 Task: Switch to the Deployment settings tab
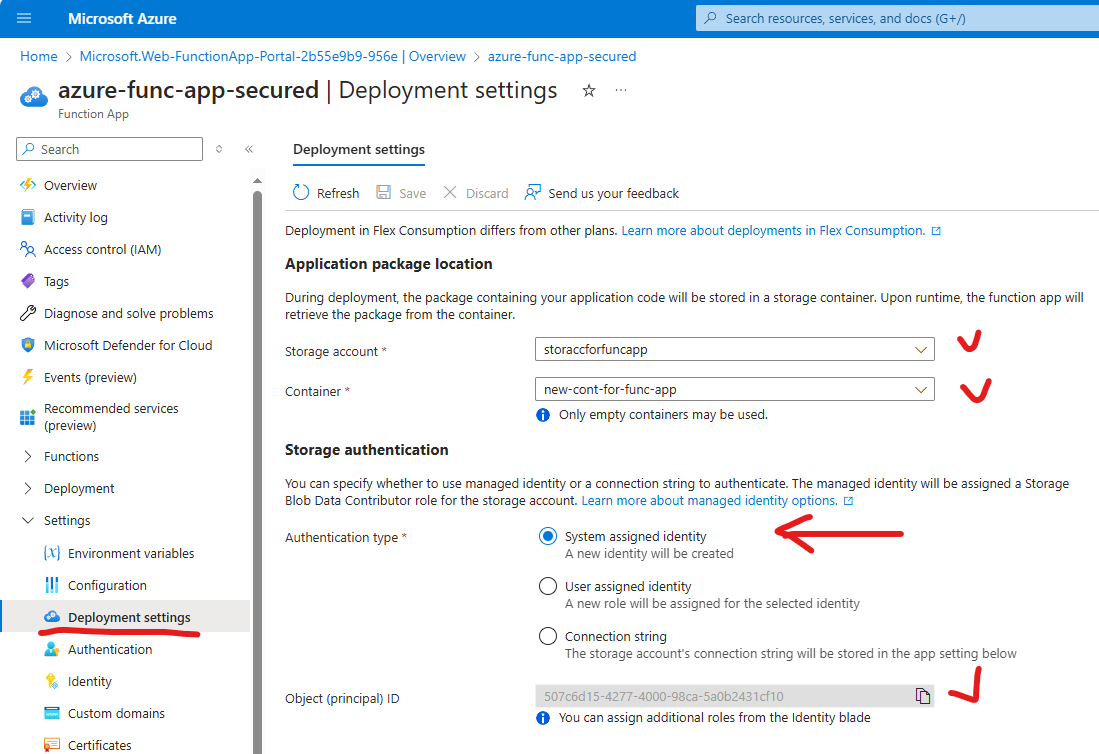tap(358, 150)
